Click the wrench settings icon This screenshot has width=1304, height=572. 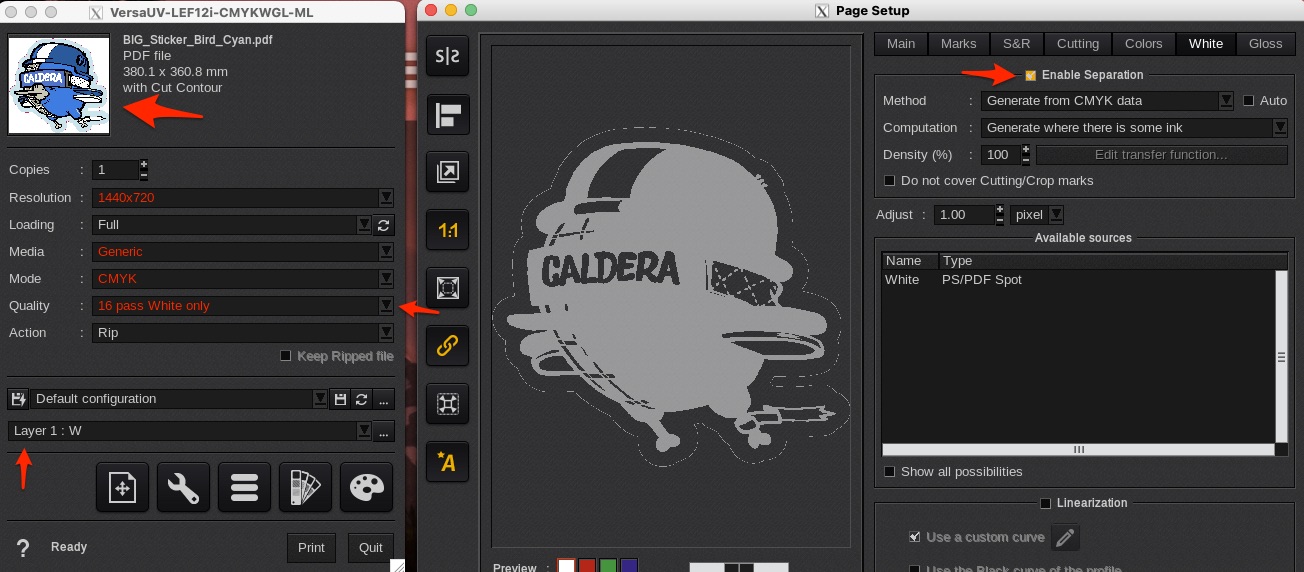(182, 488)
